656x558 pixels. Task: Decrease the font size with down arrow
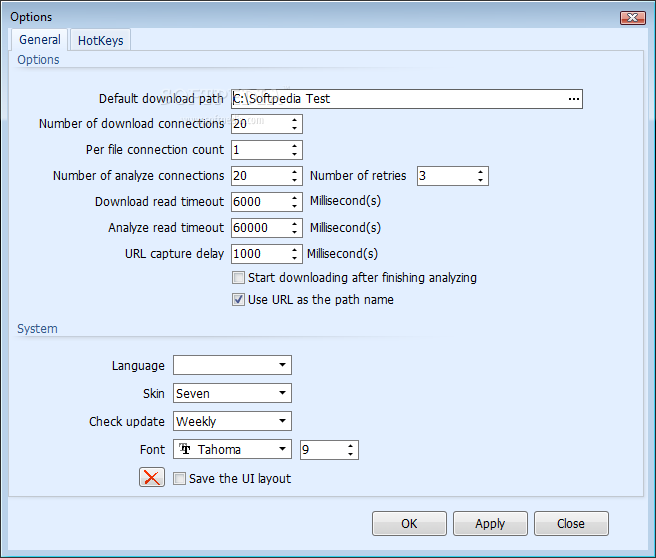(x=350, y=454)
